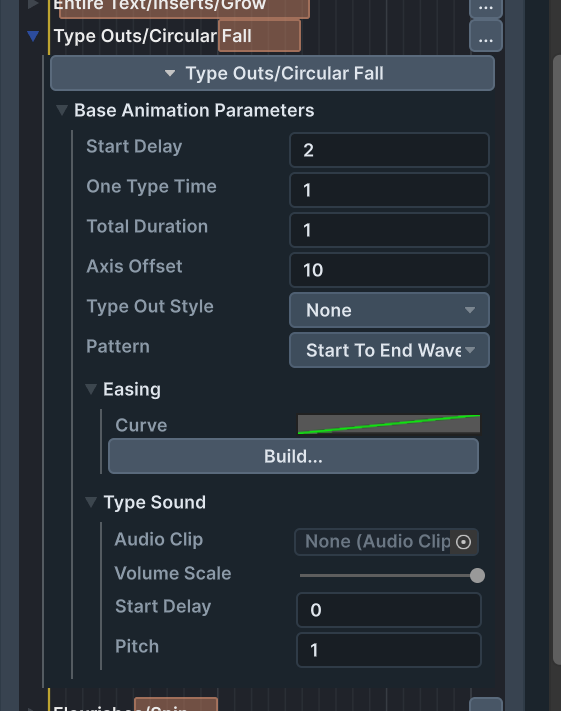The width and height of the screenshot is (561, 711).
Task: Collapse the Type Sound foldout
Action: click(91, 502)
